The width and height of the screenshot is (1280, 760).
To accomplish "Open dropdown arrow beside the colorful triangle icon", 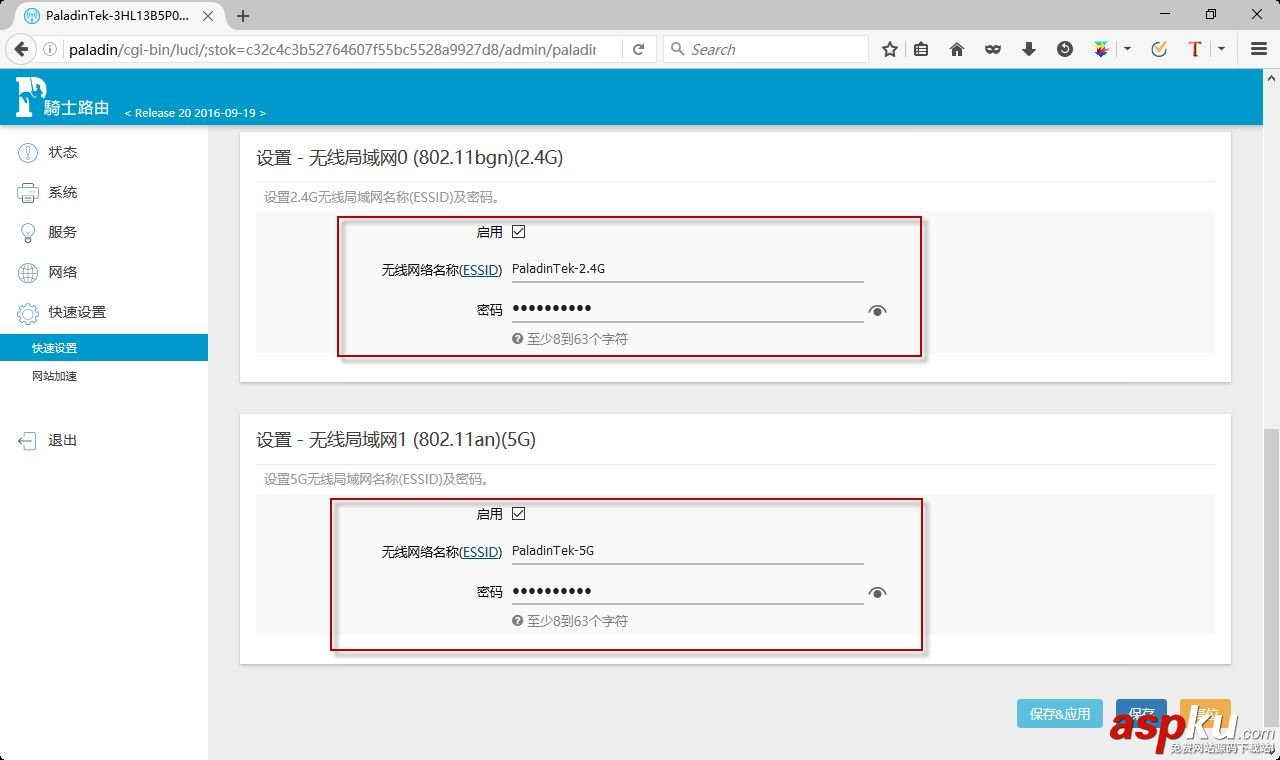I will pyautogui.click(x=1127, y=49).
